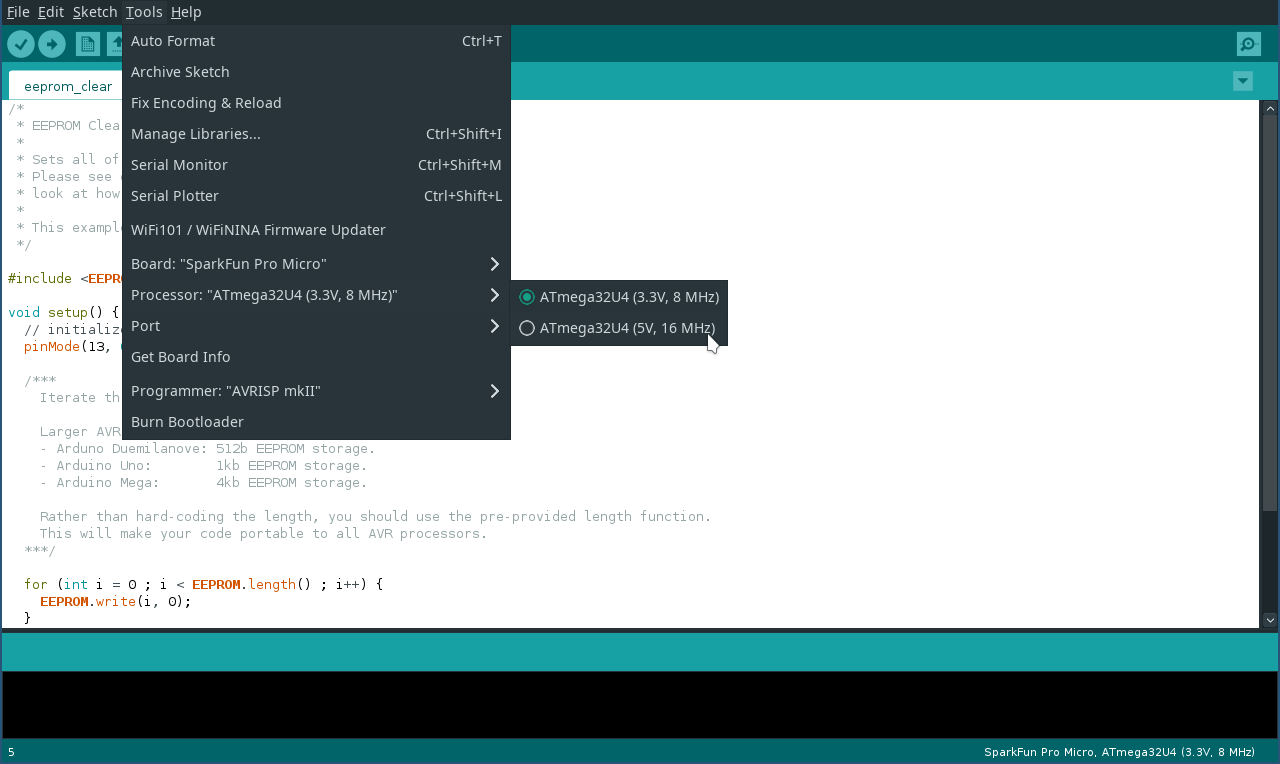The height and width of the screenshot is (764, 1280).
Task: Open Serial Monitor magnifier icon in toolbar
Action: coord(1248,44)
